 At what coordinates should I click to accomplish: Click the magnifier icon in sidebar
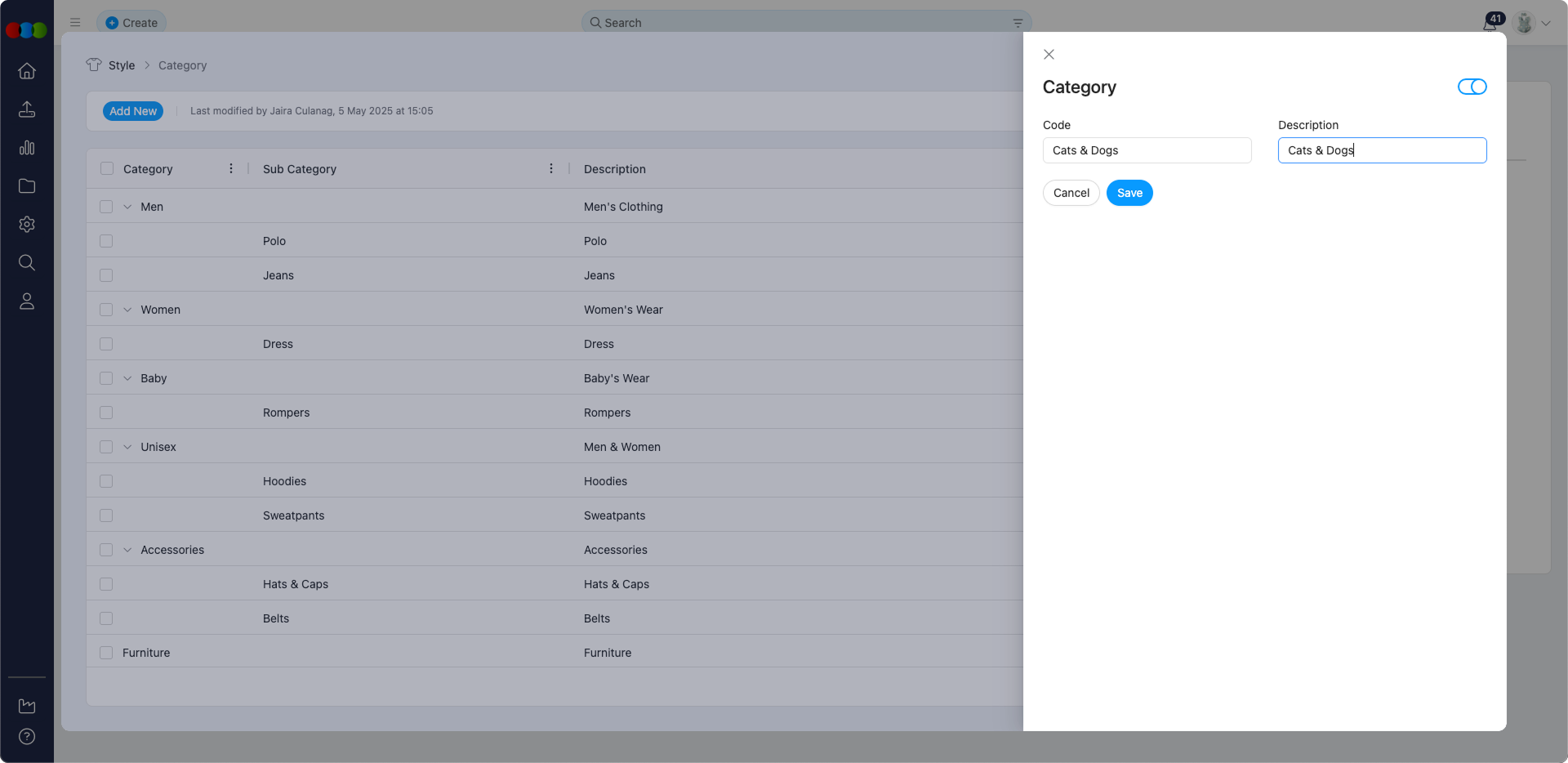(x=27, y=263)
